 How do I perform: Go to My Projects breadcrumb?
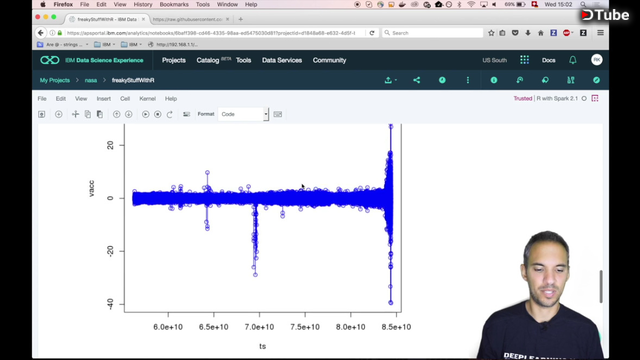(x=55, y=80)
